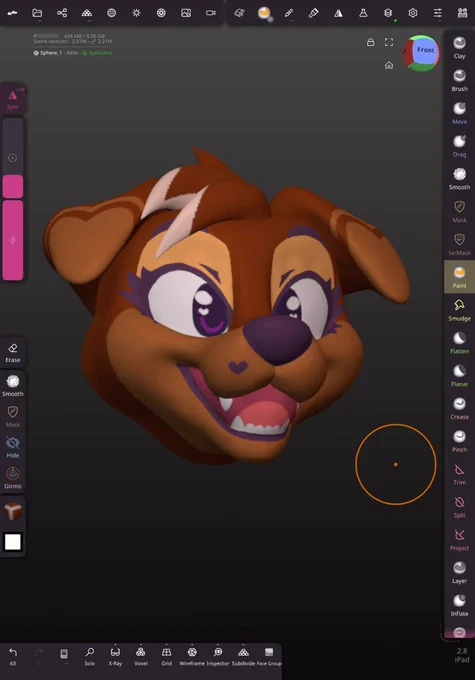This screenshot has height=680, width=475.
Task: Open the Topology menu
Action: [87, 13]
